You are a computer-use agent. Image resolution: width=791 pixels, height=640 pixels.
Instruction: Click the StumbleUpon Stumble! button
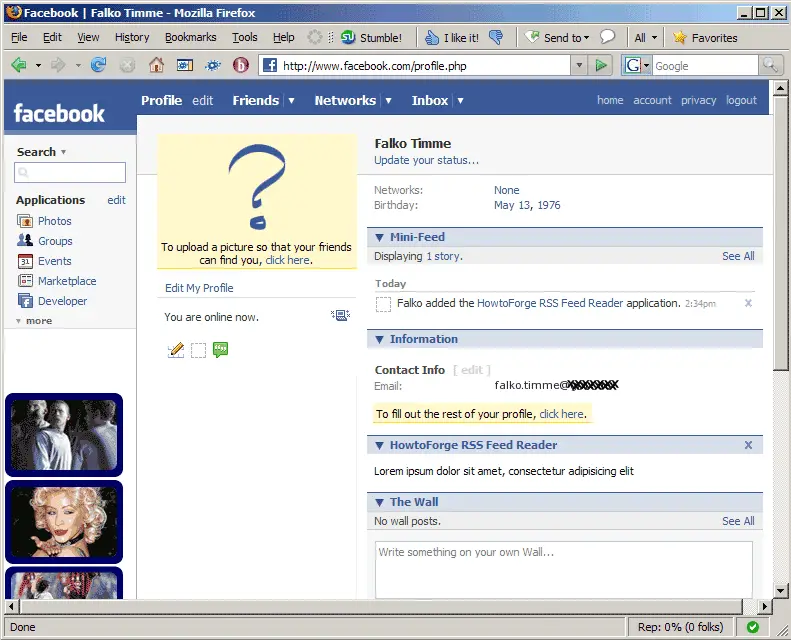[371, 37]
